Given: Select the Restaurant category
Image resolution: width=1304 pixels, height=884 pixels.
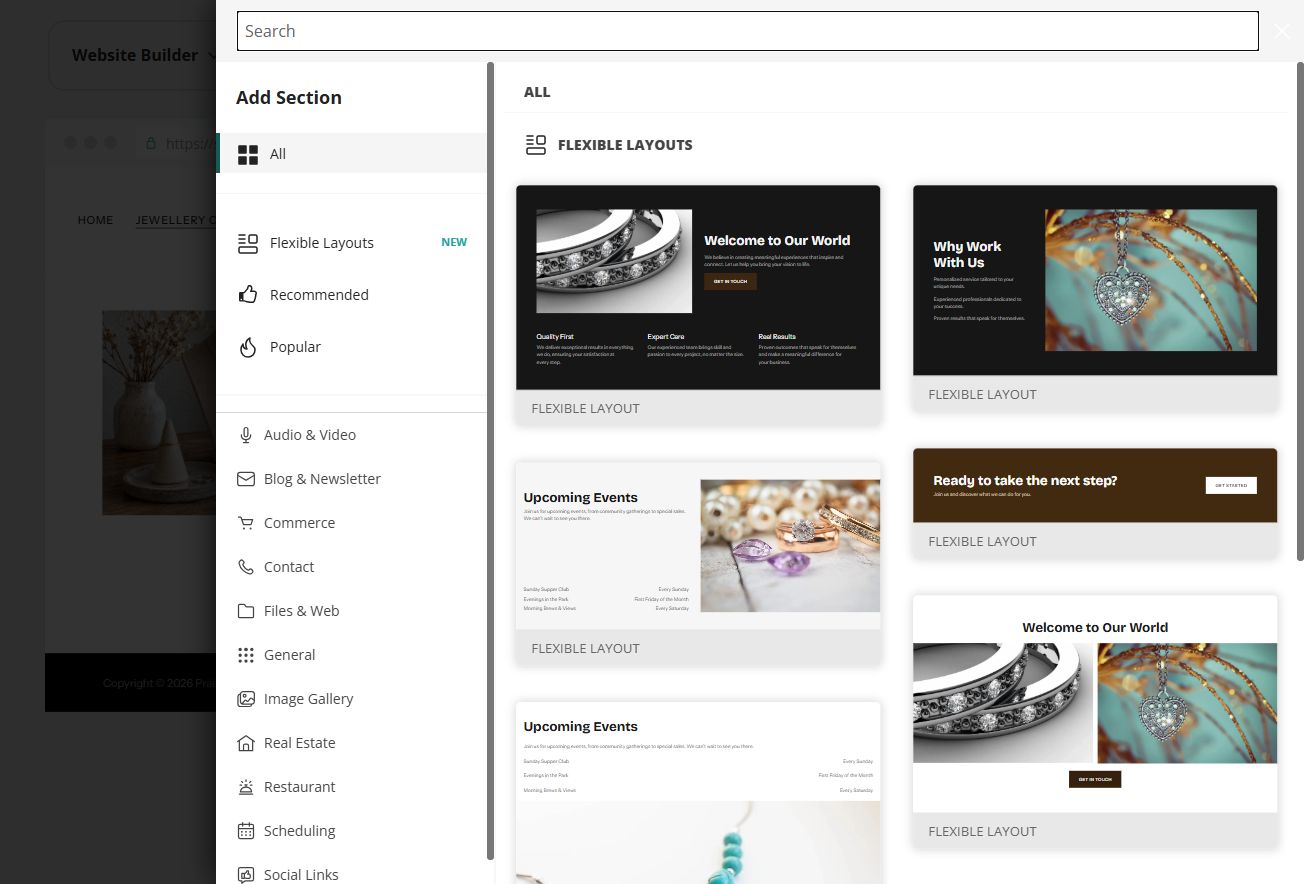Looking at the screenshot, I should pos(352,787).
